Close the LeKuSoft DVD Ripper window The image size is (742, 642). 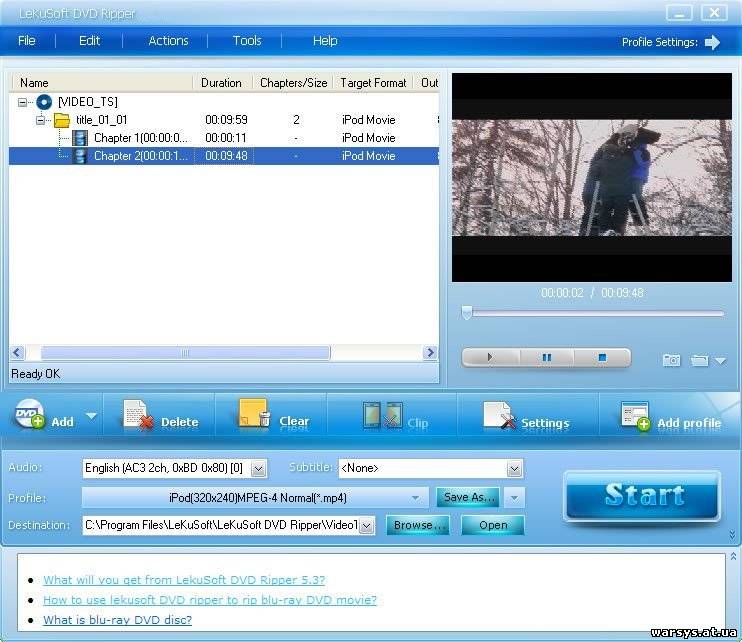click(715, 13)
